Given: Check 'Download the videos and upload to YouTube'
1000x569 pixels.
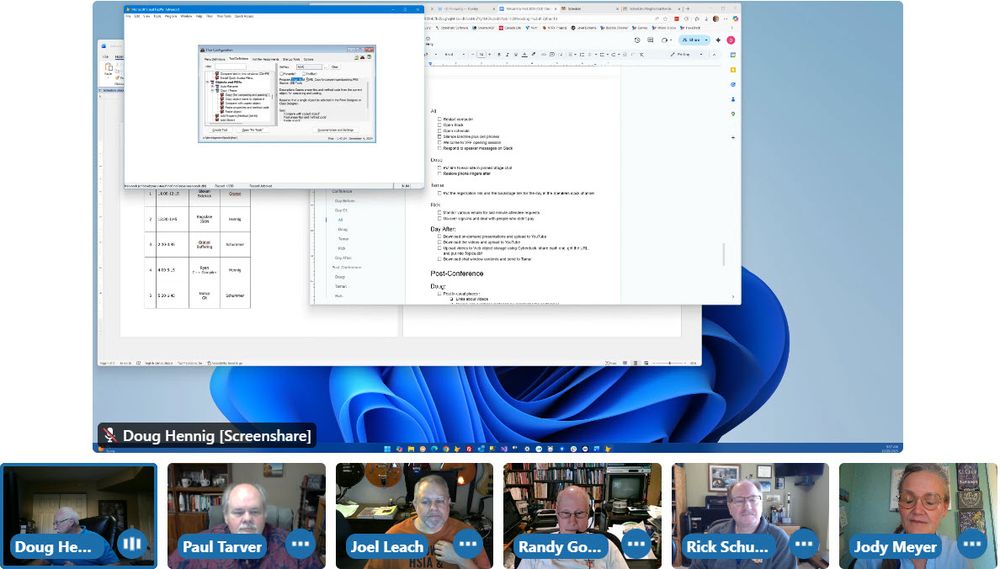Looking at the screenshot, I should [439, 242].
